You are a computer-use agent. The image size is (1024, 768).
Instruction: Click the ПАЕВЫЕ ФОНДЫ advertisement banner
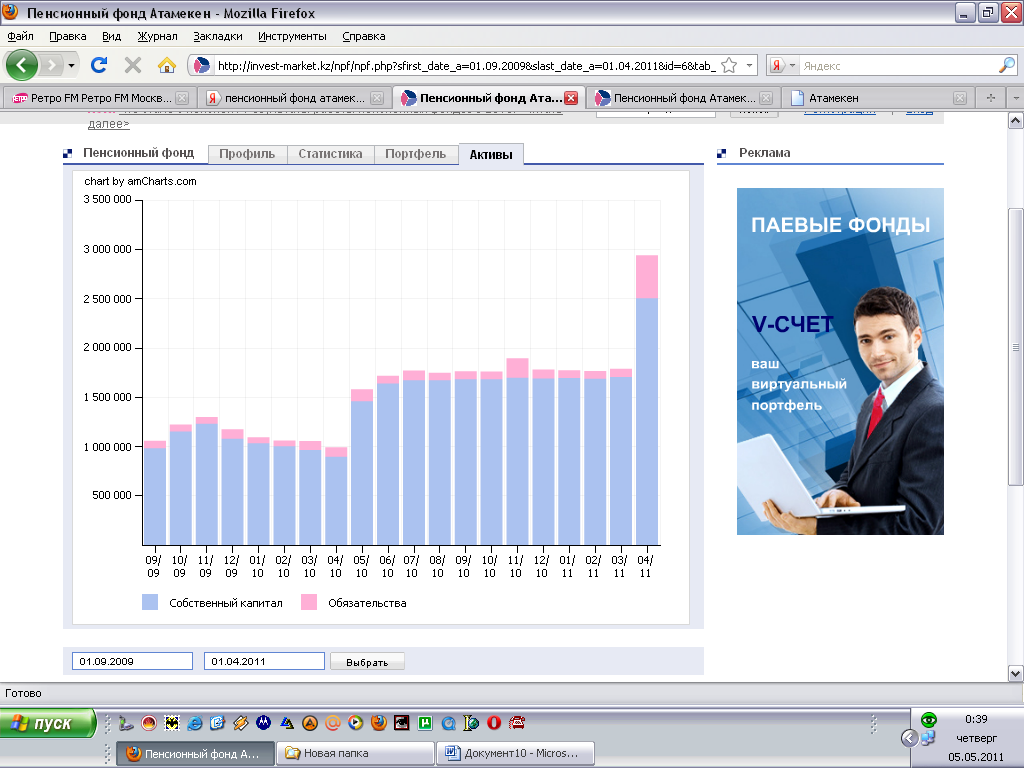[x=840, y=361]
